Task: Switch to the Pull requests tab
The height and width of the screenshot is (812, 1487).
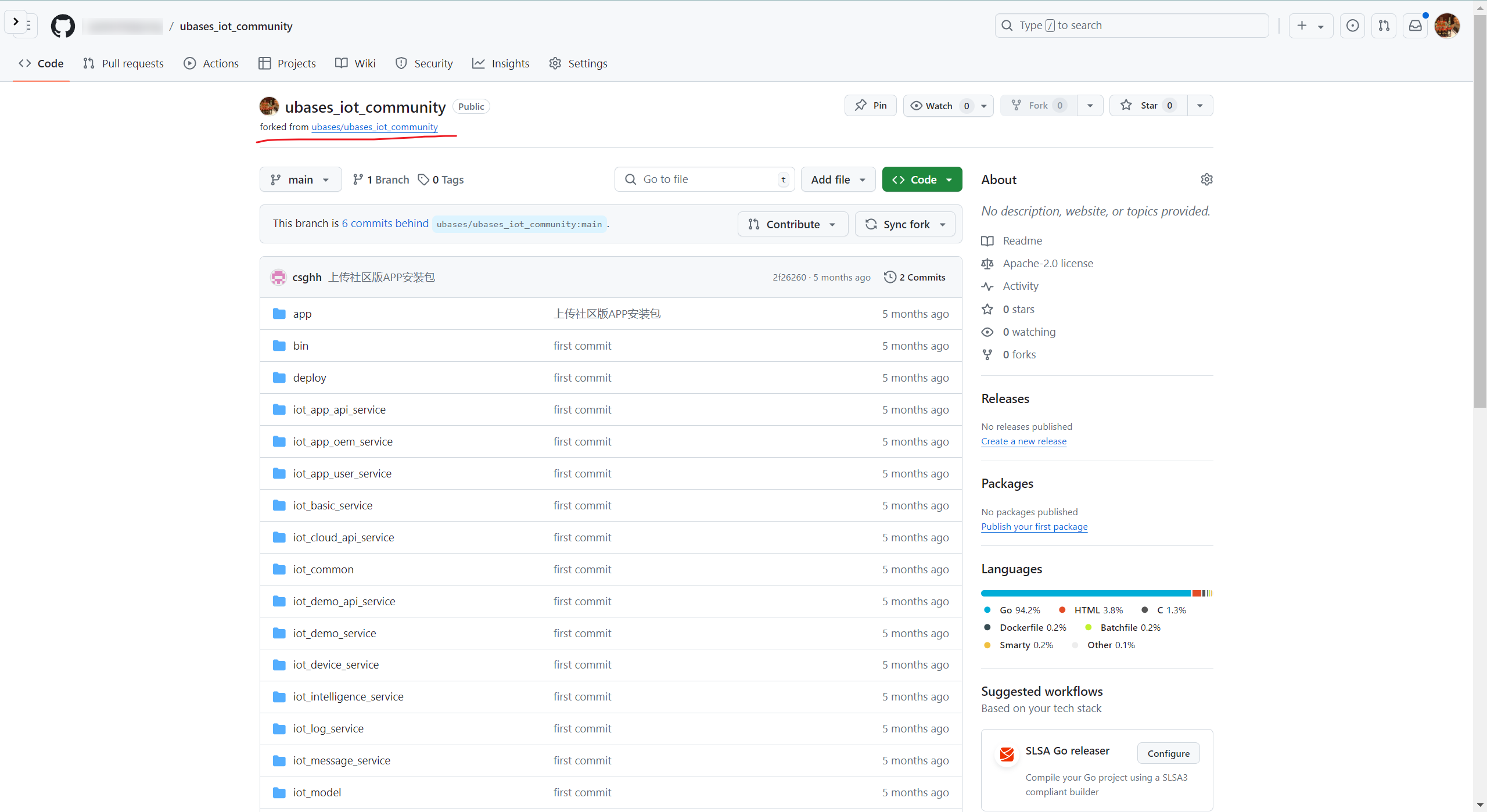Action: 123,63
